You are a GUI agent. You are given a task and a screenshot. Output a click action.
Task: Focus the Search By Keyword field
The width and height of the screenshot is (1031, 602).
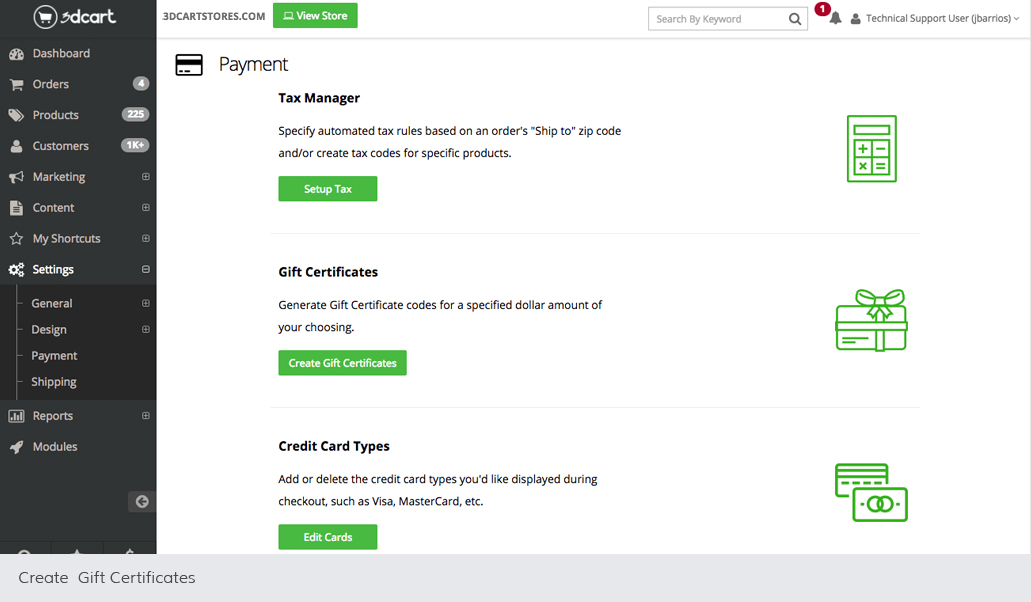pyautogui.click(x=716, y=19)
